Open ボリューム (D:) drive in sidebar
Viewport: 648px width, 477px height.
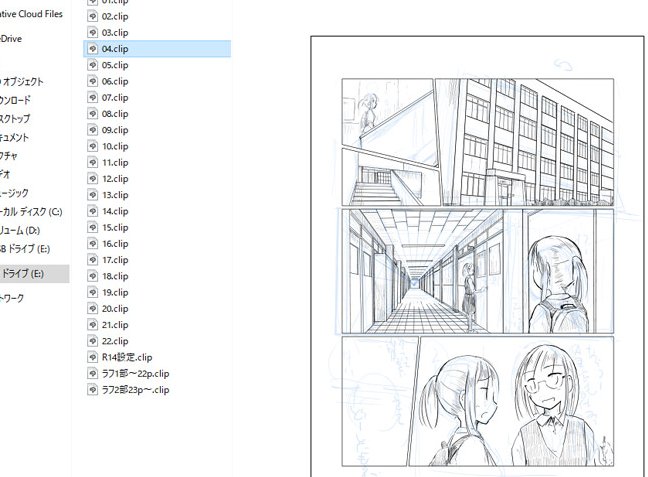20,230
